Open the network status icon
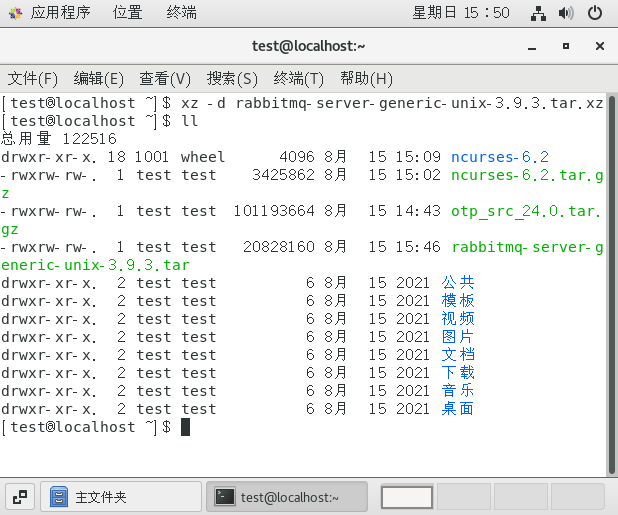 click(x=538, y=13)
